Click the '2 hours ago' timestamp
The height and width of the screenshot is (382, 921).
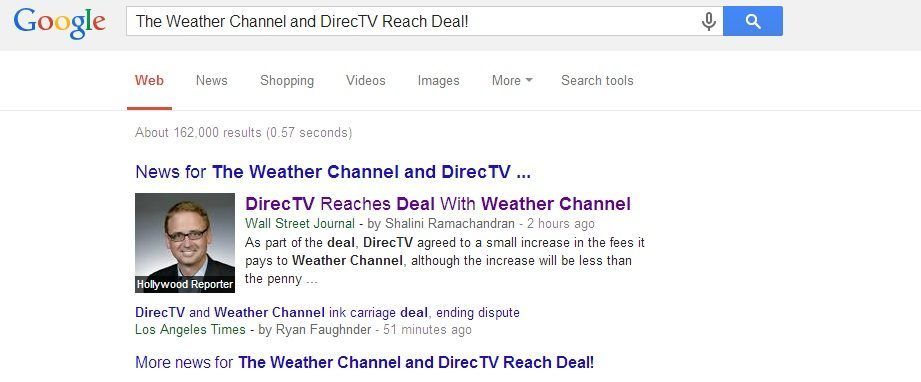(x=561, y=223)
